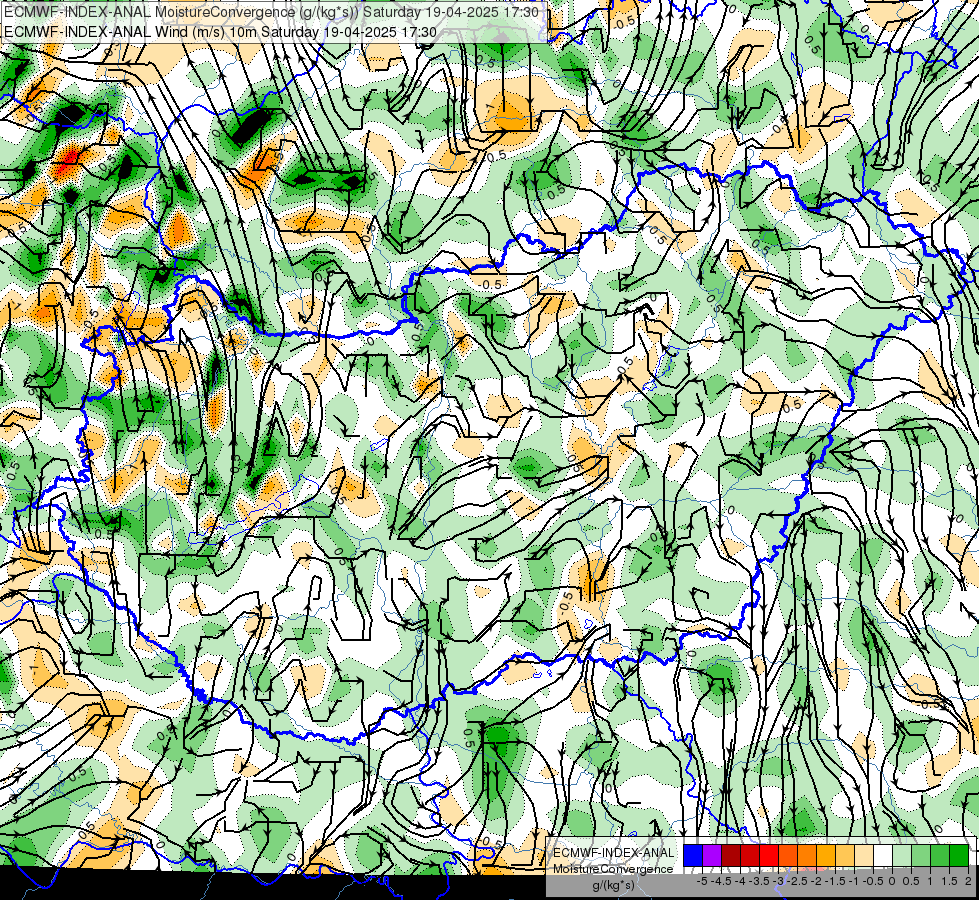979x900 pixels.
Task: Pick the light orange swatch between -1.5 and -1
Action: [845, 855]
